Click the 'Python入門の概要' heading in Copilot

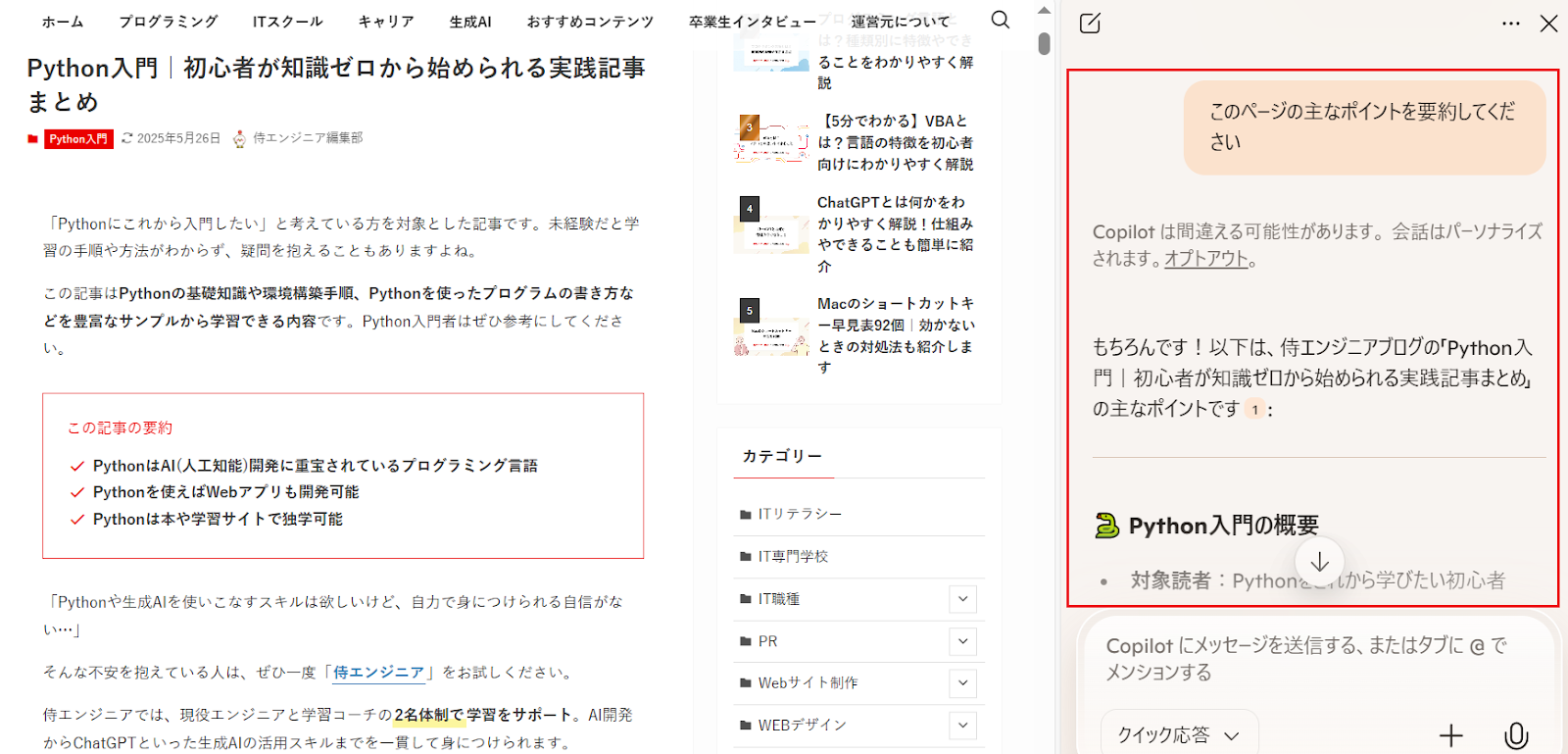click(1223, 526)
